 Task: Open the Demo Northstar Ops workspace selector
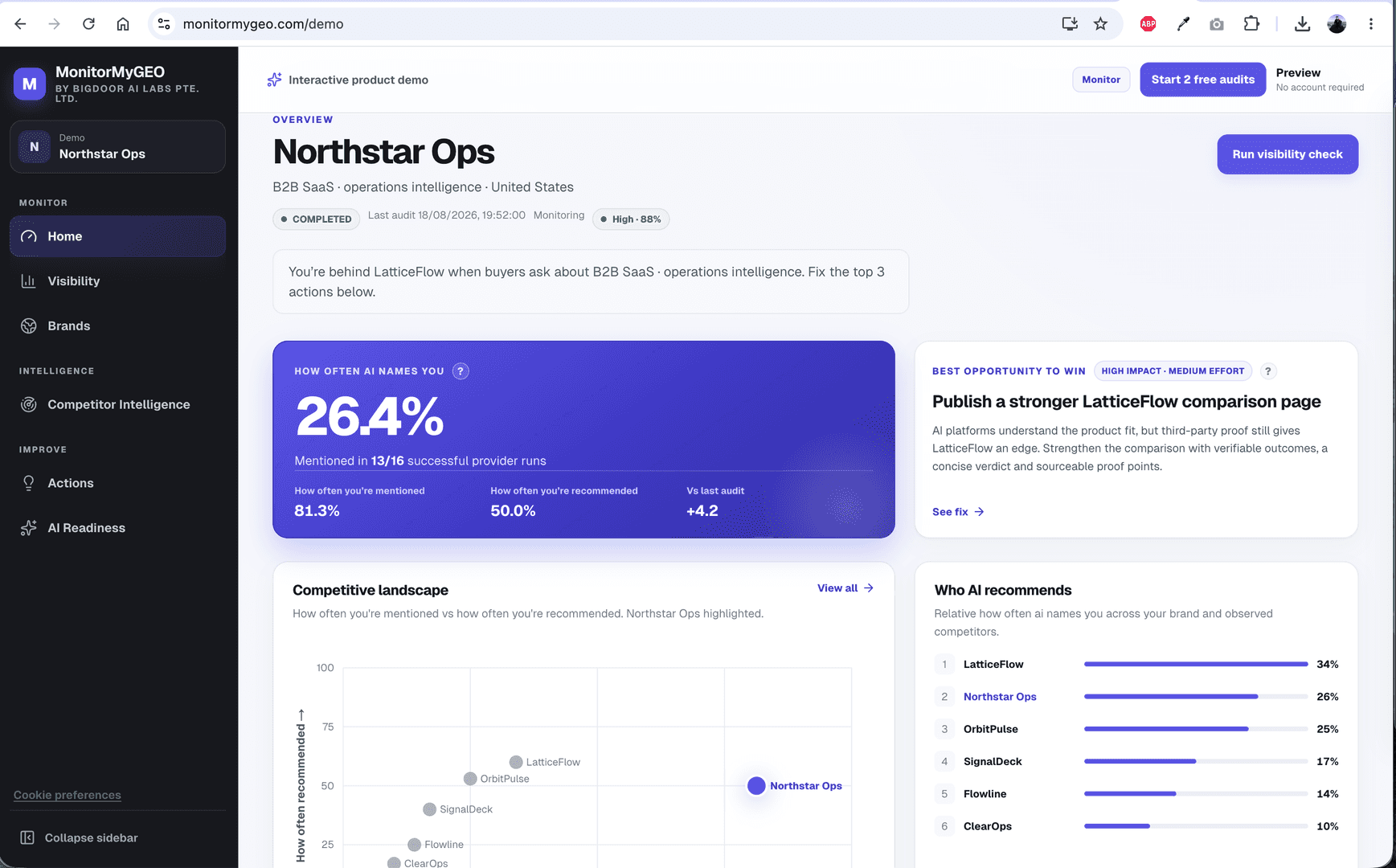117,147
